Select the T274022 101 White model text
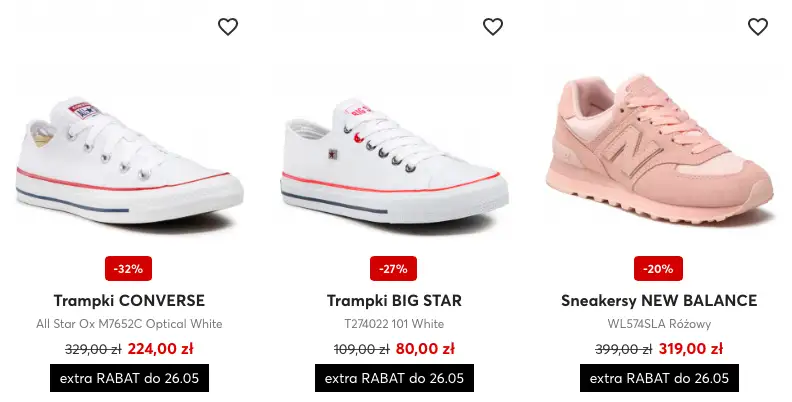This screenshot has height=402, width=792. click(x=394, y=324)
